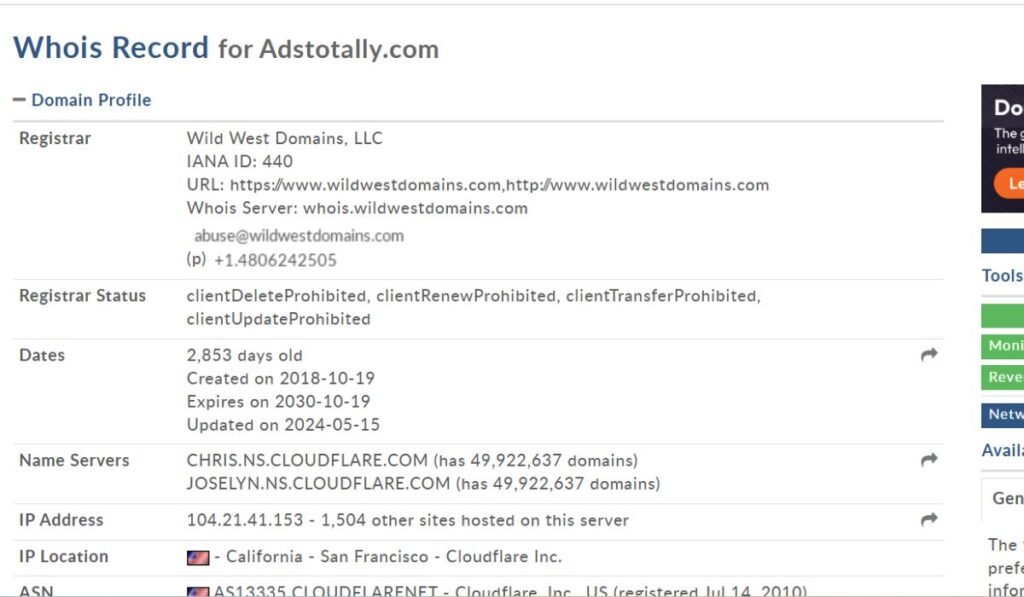The width and height of the screenshot is (1024, 597).
Task: Click the IP Address row label
Action: (61, 520)
